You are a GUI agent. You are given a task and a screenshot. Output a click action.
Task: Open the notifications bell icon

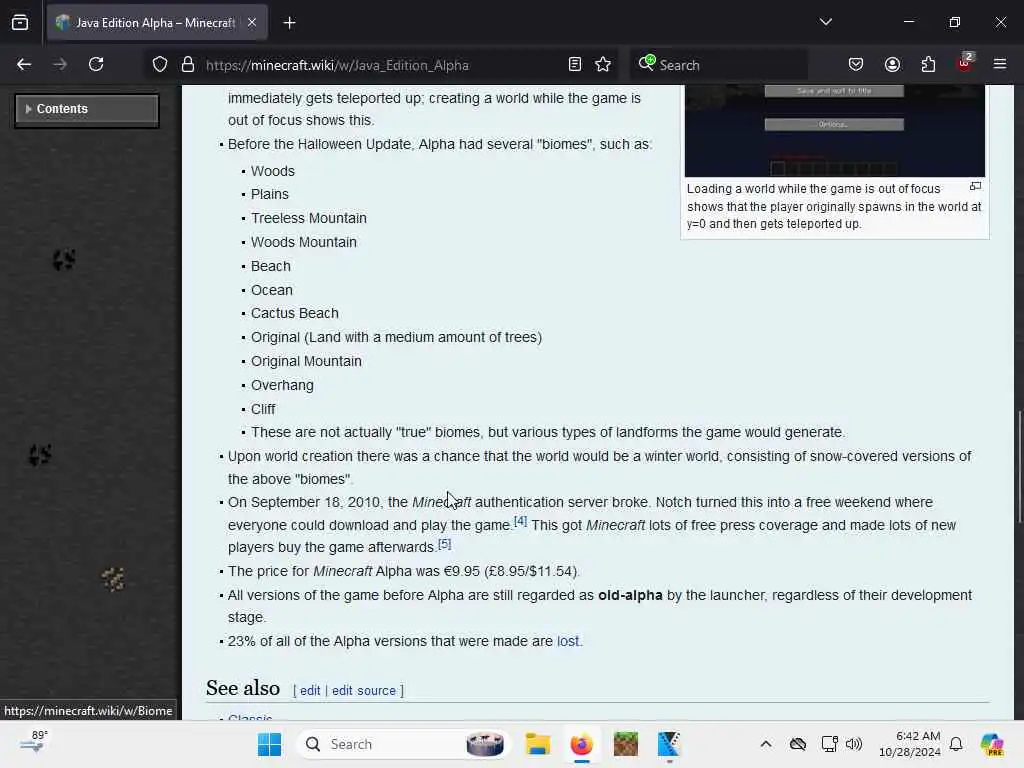pyautogui.click(x=956, y=744)
